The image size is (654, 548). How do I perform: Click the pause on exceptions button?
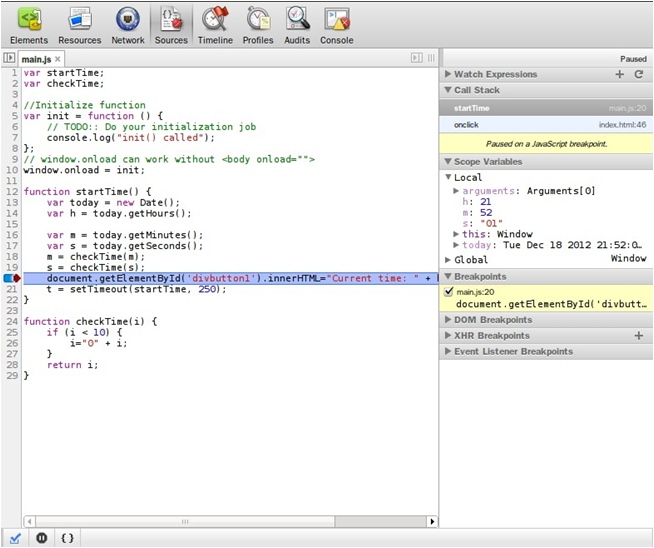point(42,537)
